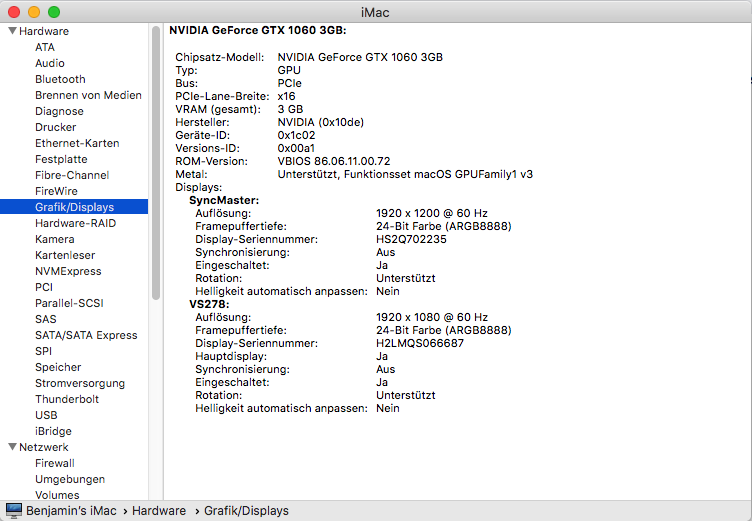
Task: Click the Netzwerk category label
Action: (44, 447)
